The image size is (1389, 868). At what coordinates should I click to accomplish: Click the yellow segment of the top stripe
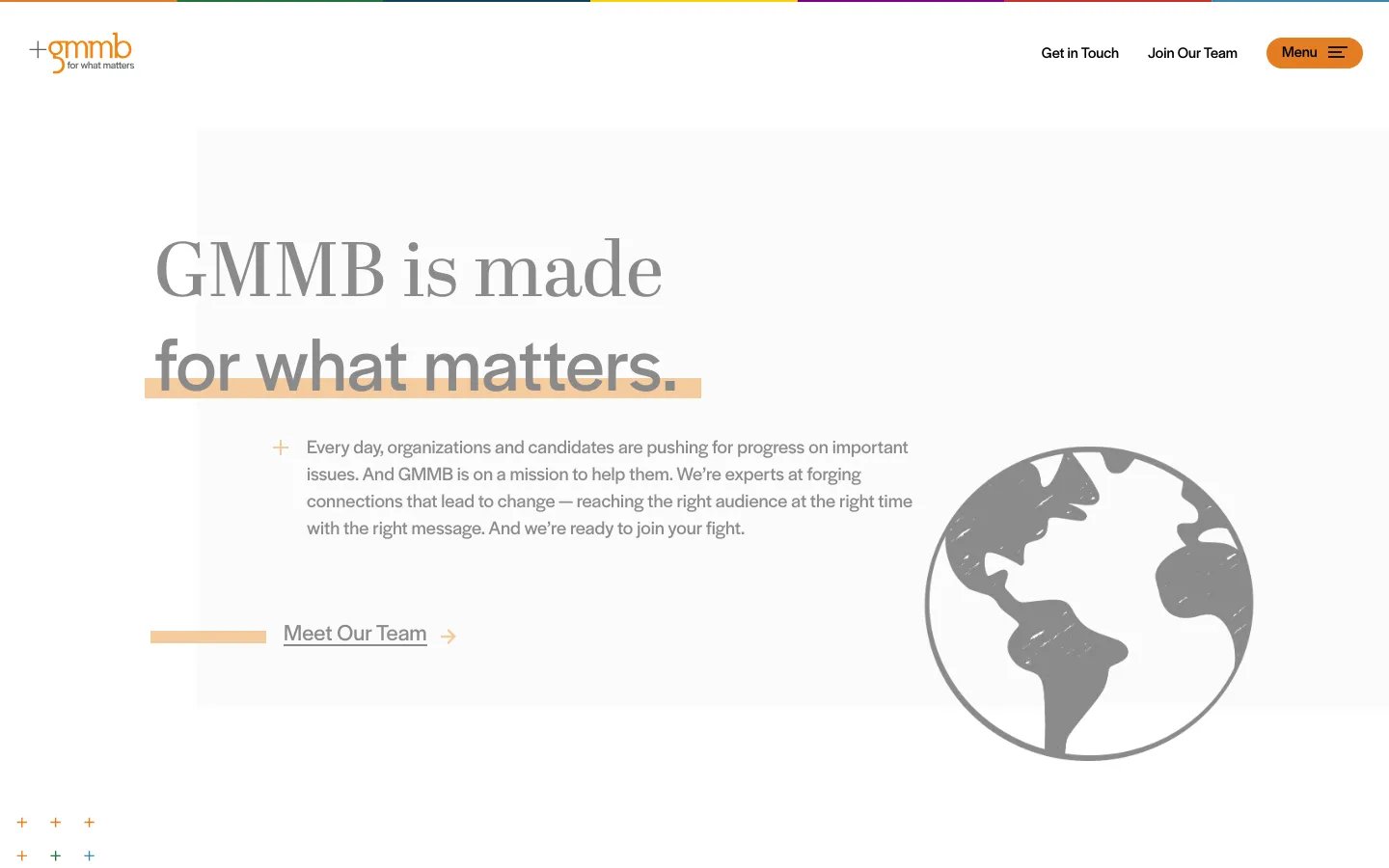(x=694, y=2)
